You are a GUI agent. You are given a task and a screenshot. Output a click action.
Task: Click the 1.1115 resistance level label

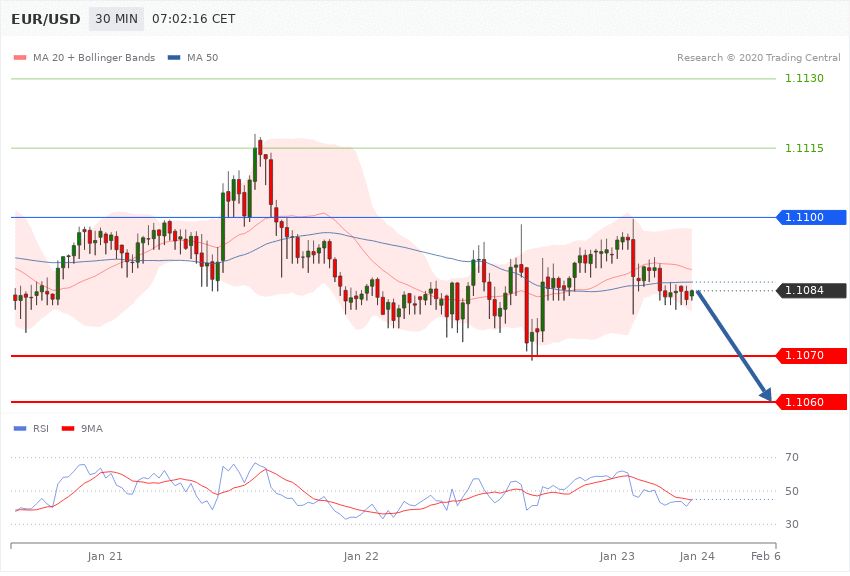coord(804,148)
